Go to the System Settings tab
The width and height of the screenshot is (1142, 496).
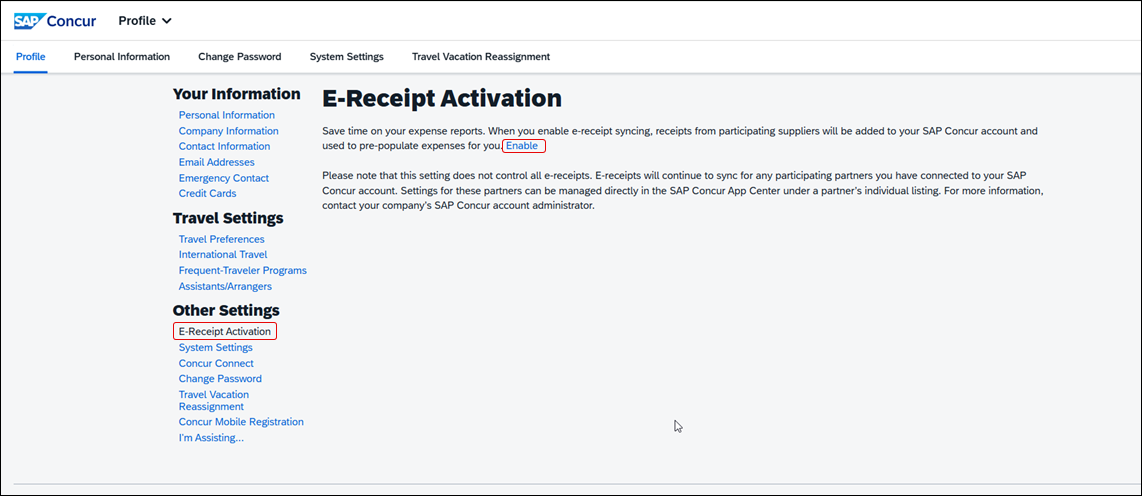(347, 56)
